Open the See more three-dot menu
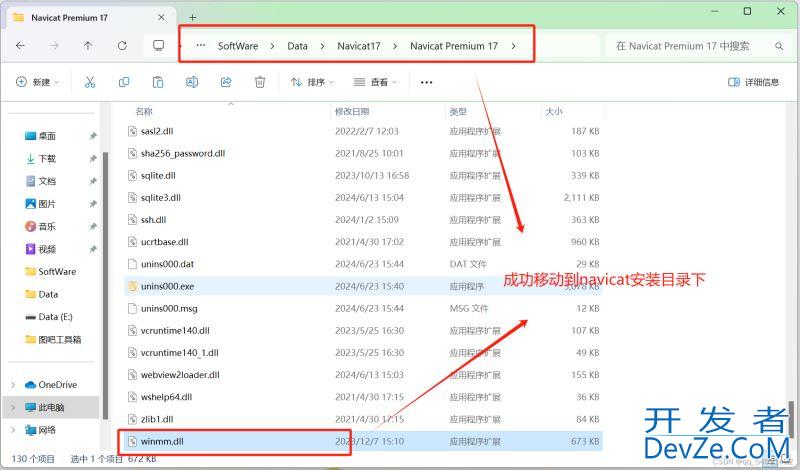 tap(427, 82)
